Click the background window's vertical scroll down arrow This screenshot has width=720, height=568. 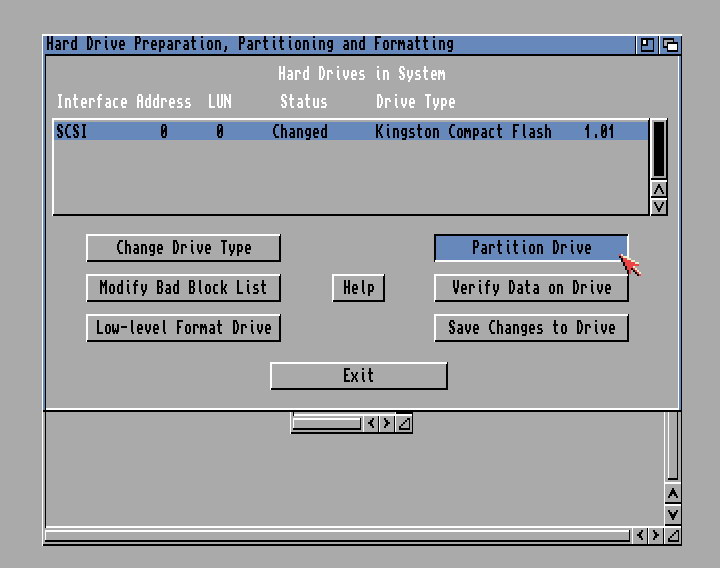coord(673,514)
